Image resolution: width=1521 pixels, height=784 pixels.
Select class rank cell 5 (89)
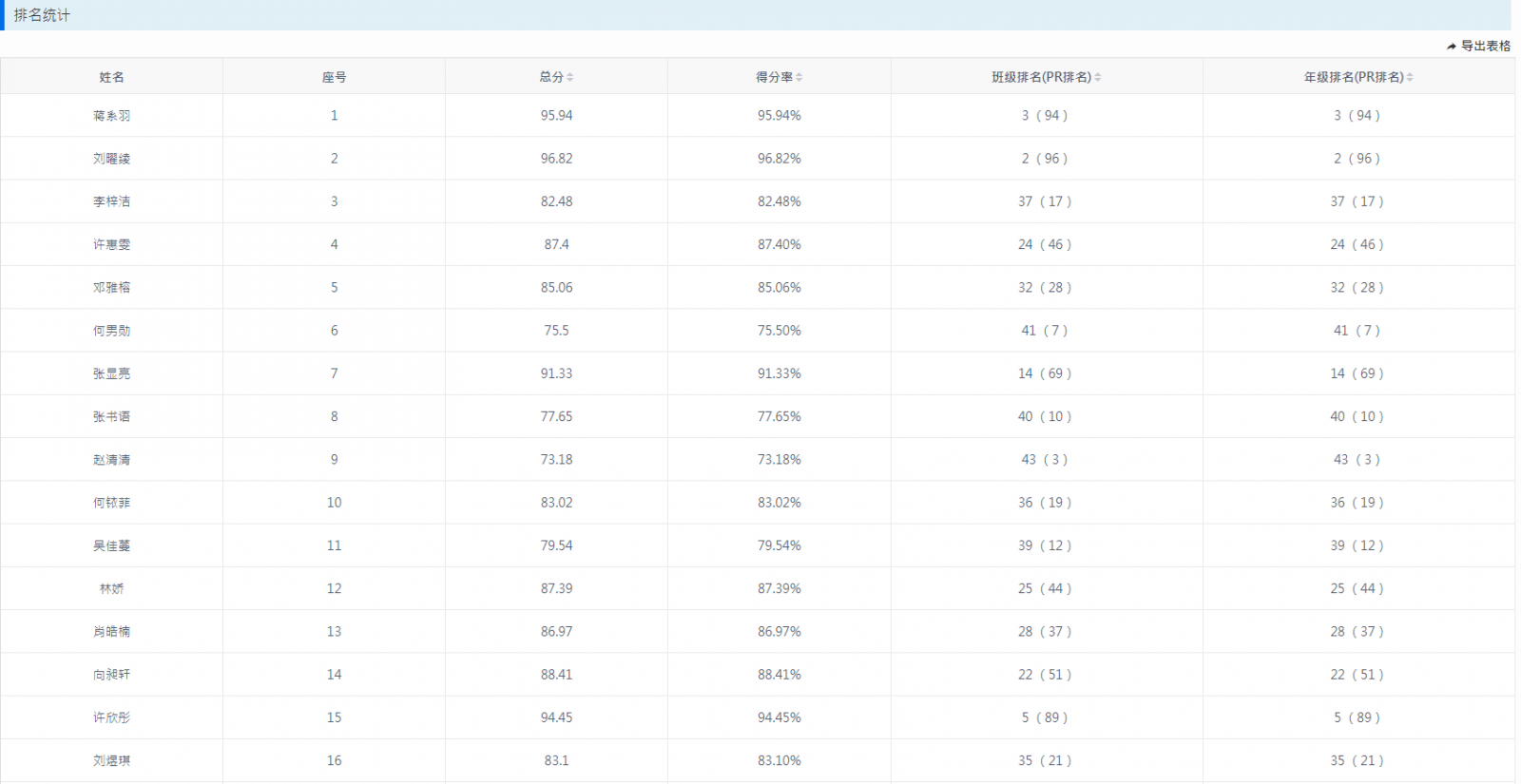click(x=1045, y=717)
